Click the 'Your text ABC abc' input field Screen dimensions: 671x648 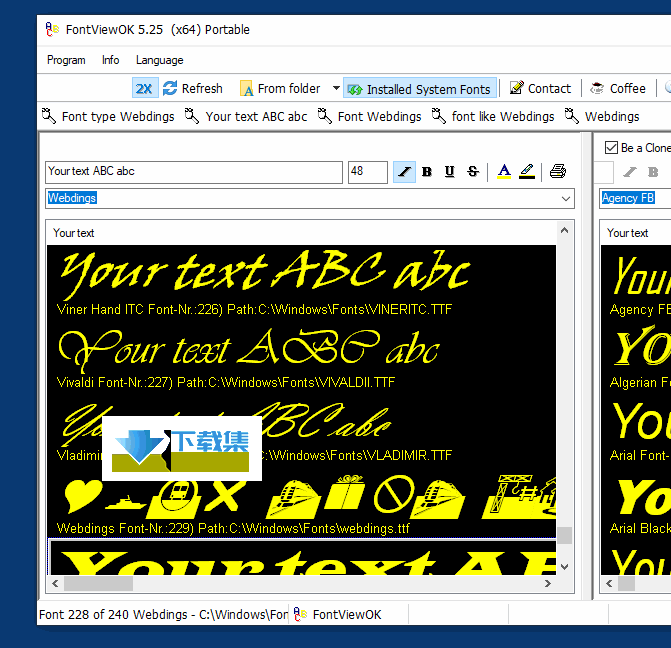click(194, 172)
